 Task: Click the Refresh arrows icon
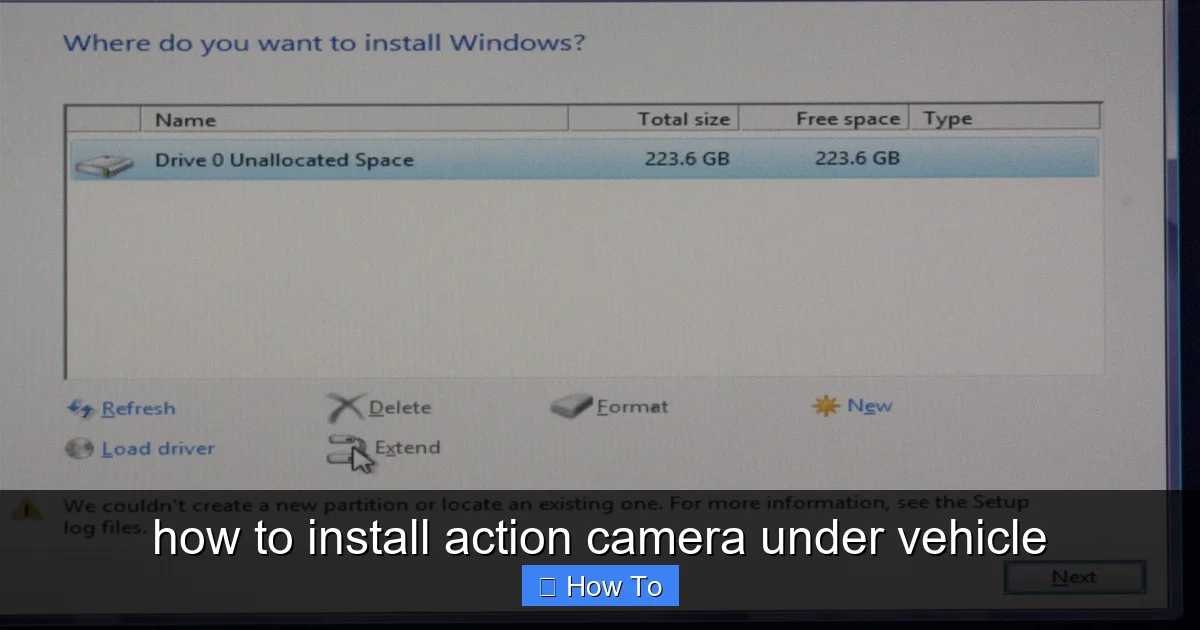click(x=80, y=408)
